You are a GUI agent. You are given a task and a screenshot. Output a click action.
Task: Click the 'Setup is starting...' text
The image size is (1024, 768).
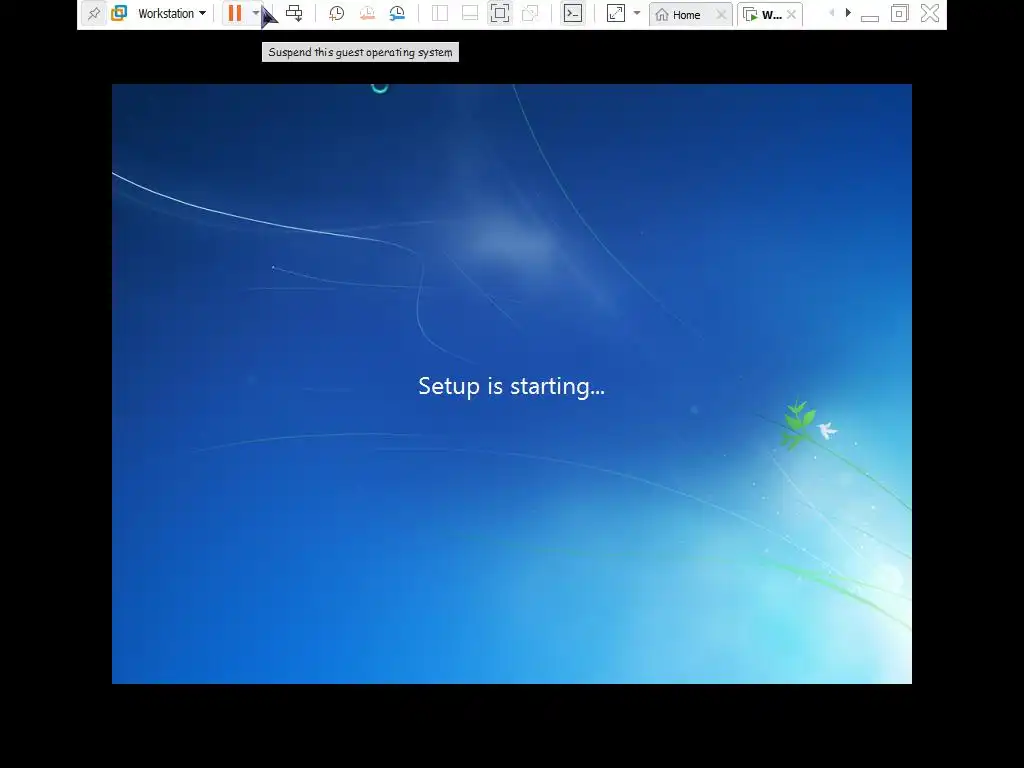[x=511, y=386]
